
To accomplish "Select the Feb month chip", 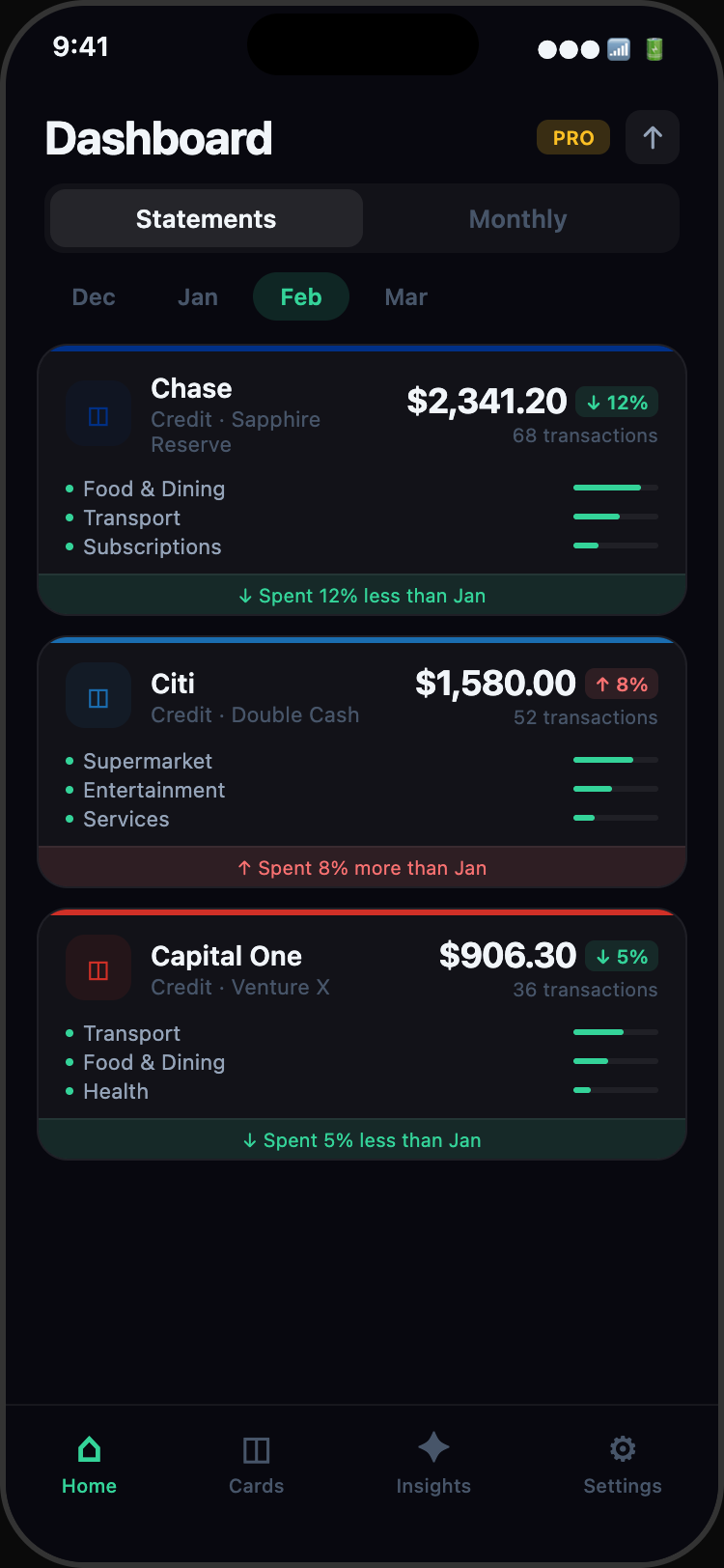I will pyautogui.click(x=301, y=297).
